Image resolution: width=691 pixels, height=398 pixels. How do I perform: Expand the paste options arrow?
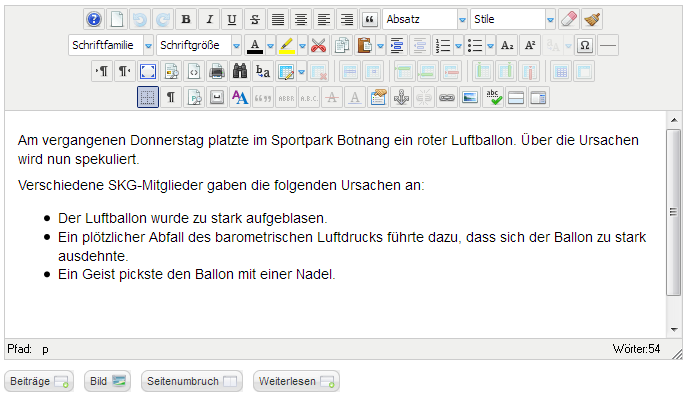[x=380, y=45]
